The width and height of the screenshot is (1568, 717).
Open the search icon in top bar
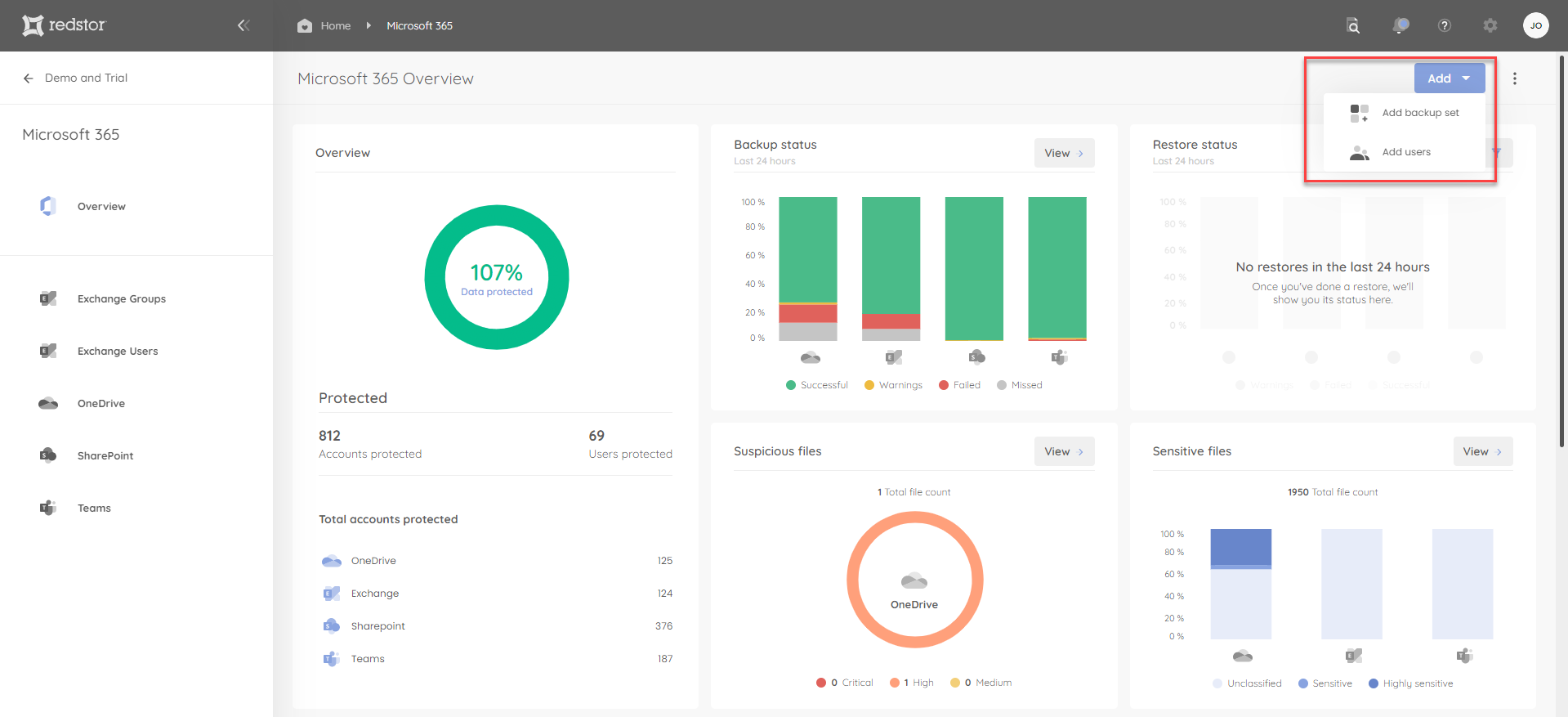pos(1353,25)
